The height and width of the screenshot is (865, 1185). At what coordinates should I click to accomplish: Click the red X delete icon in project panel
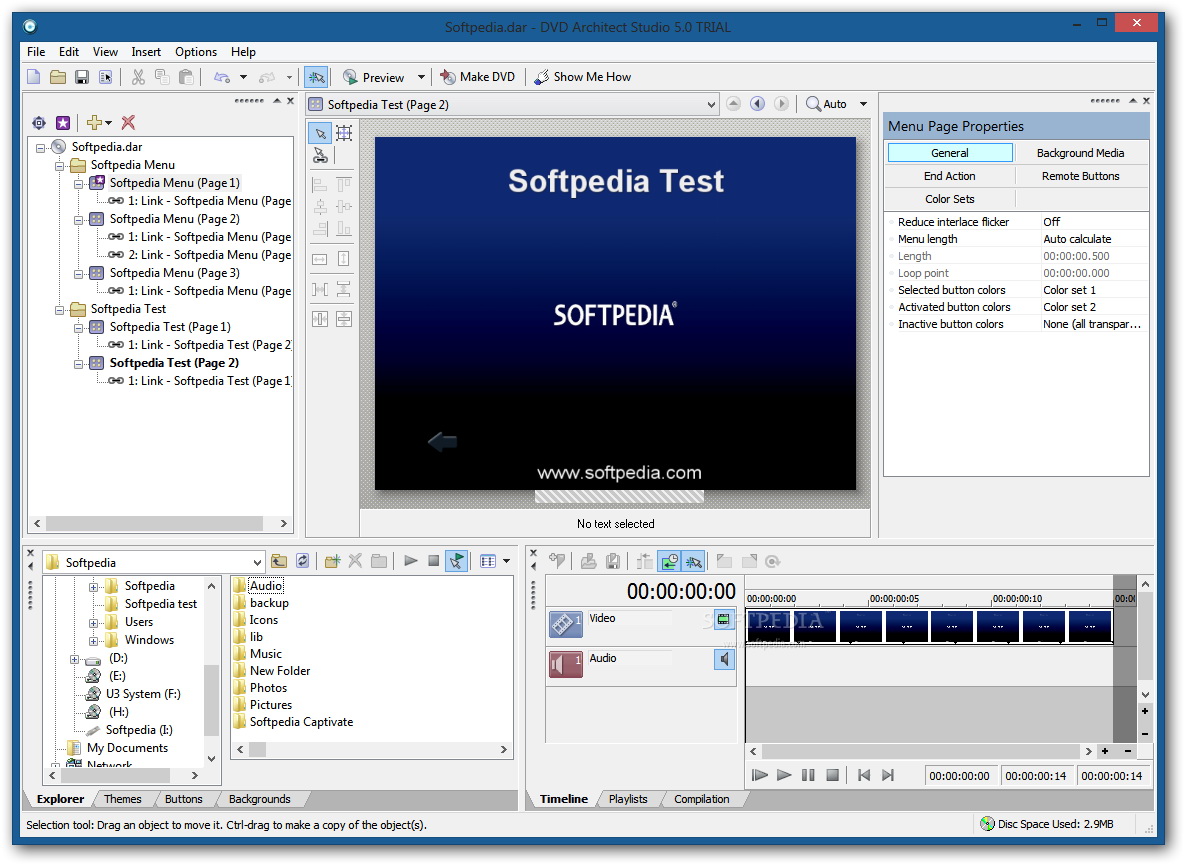coord(128,123)
